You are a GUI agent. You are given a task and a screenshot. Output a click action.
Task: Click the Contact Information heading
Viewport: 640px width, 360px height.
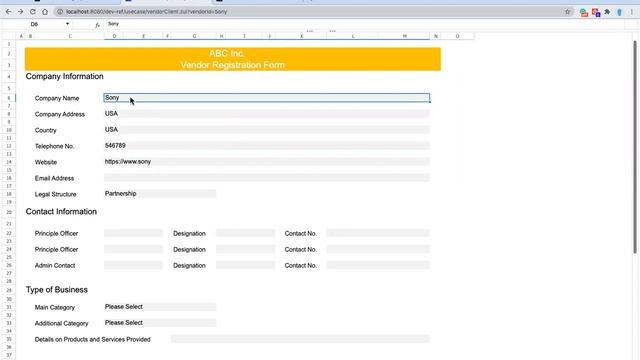61,211
